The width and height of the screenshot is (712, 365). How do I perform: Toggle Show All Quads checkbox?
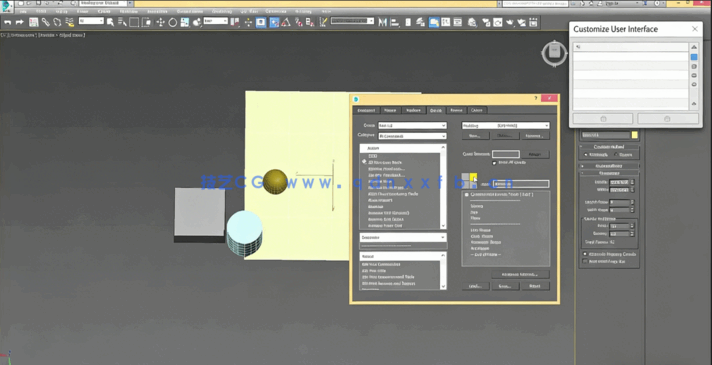coord(494,163)
